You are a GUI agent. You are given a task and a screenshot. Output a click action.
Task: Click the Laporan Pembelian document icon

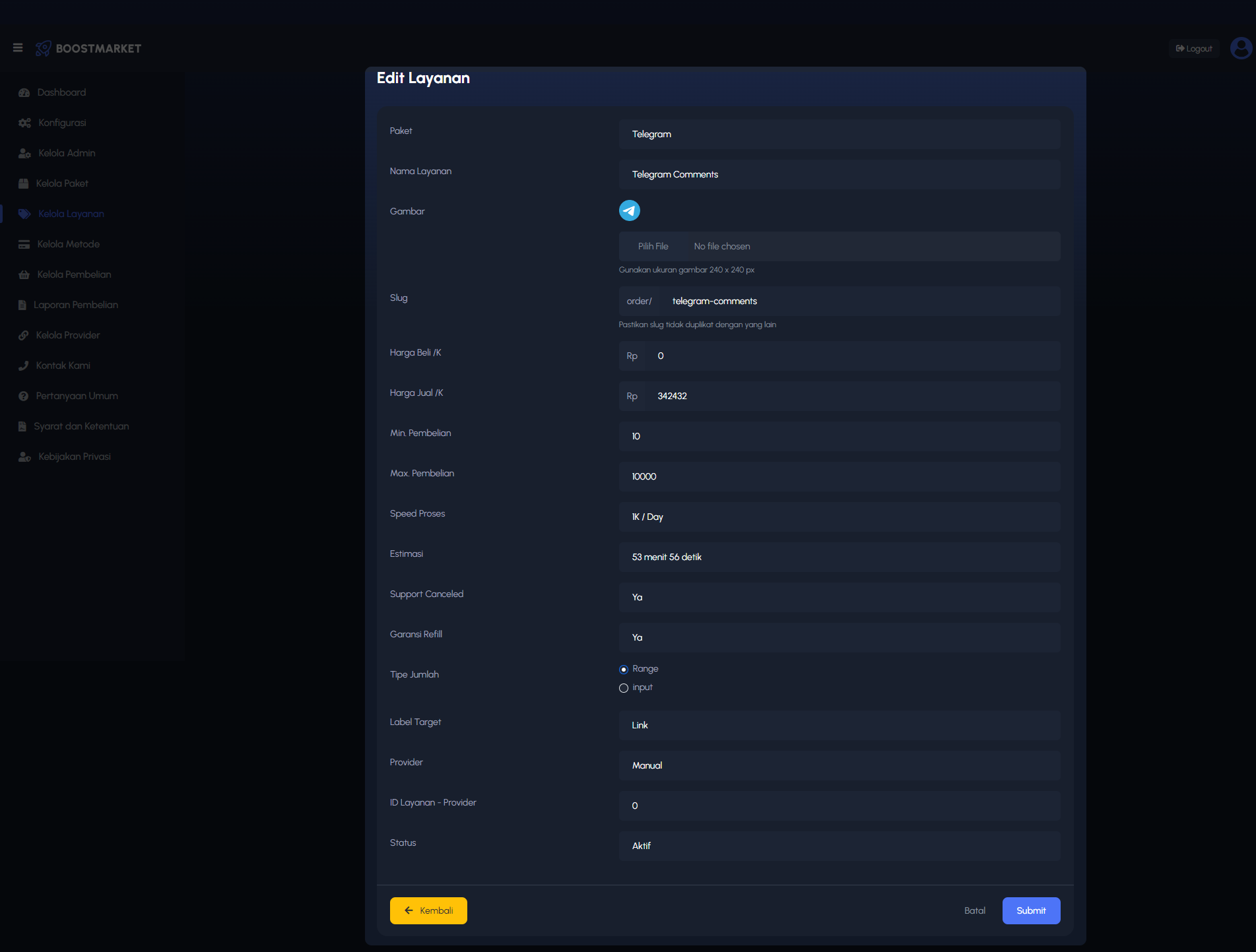click(x=22, y=305)
